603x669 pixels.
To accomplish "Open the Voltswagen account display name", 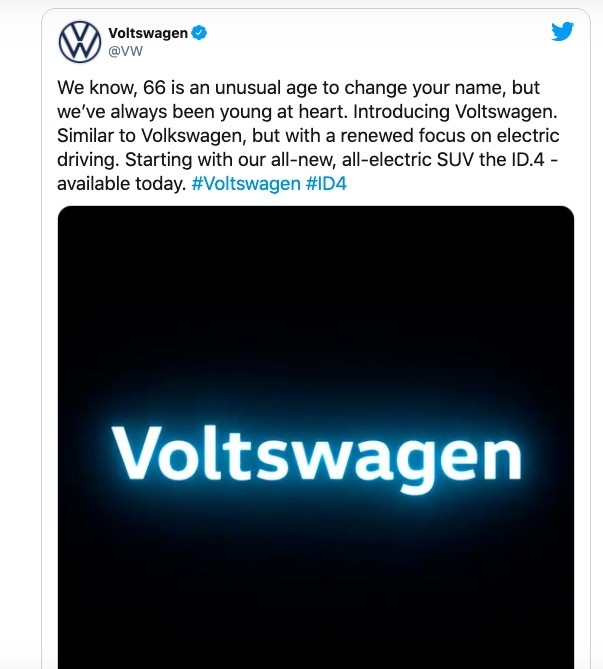I will tap(147, 33).
